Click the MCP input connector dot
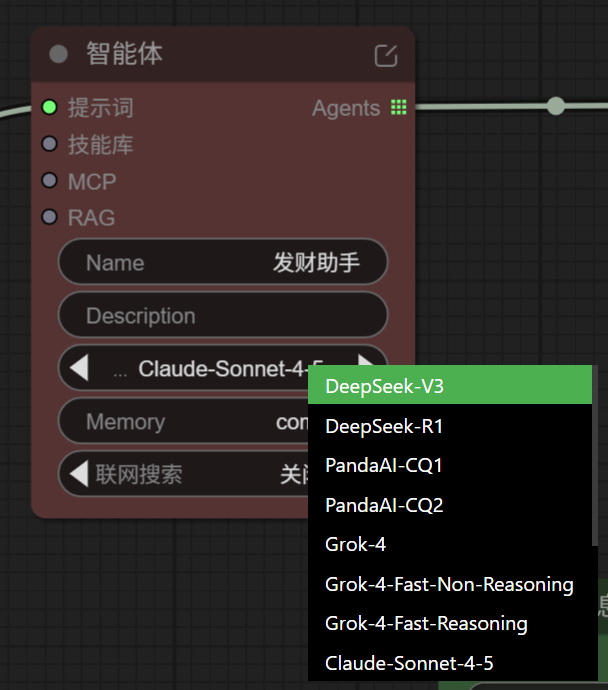608x690 pixels. coord(49,181)
